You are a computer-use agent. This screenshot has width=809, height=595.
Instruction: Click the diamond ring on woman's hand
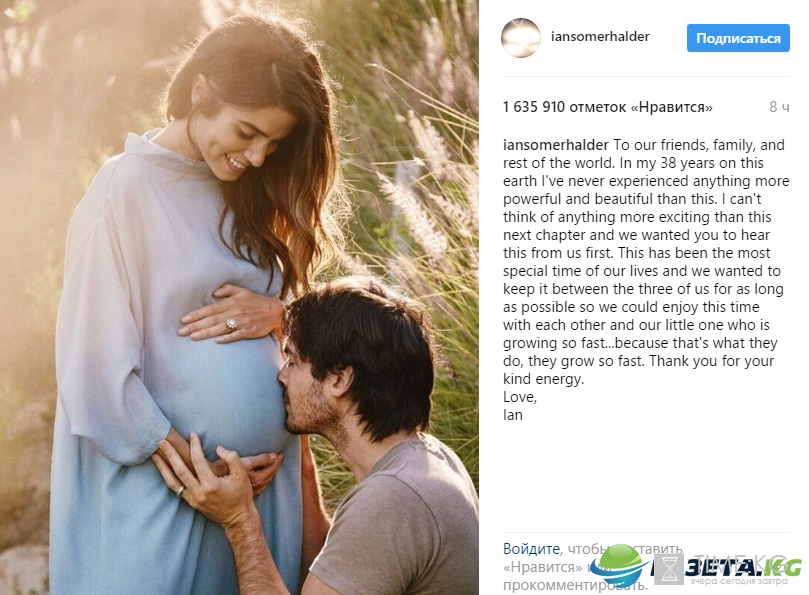(232, 324)
